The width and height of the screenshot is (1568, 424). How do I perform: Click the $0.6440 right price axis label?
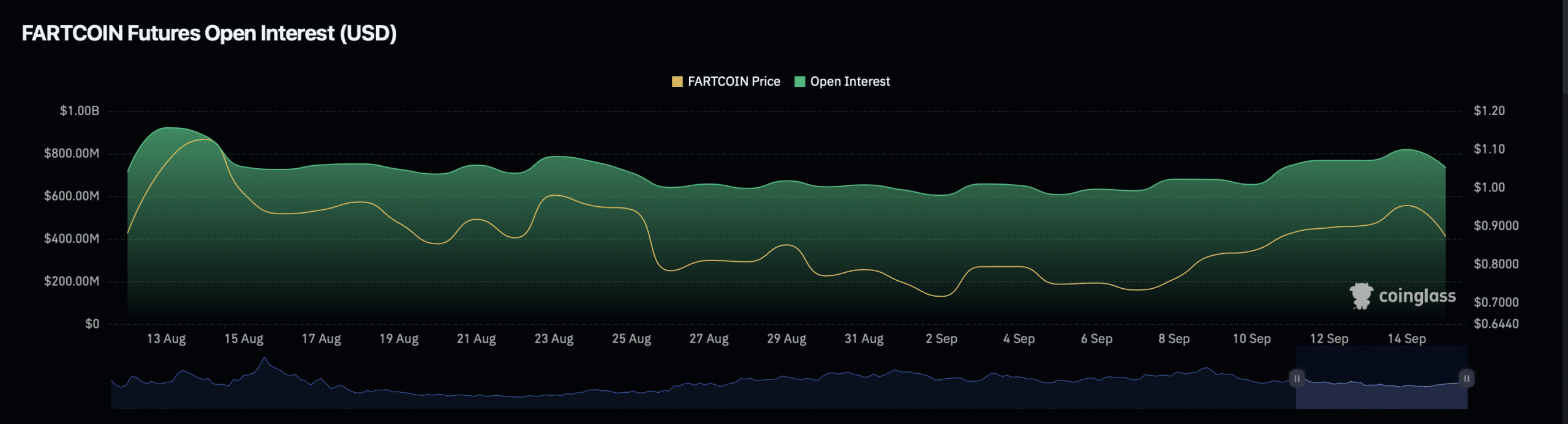1496,324
